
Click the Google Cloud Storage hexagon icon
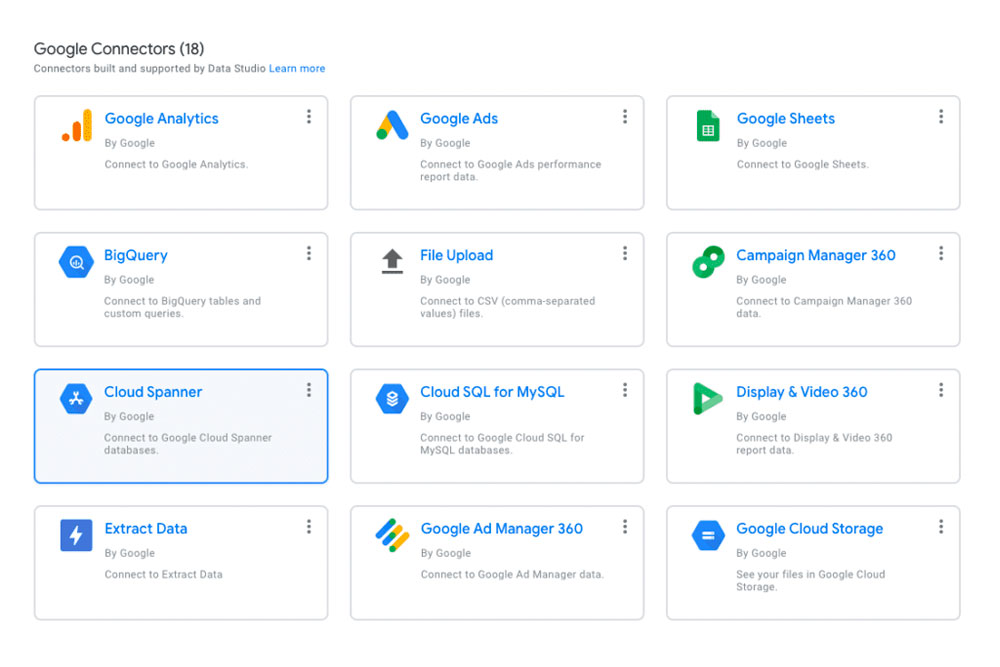[x=708, y=535]
